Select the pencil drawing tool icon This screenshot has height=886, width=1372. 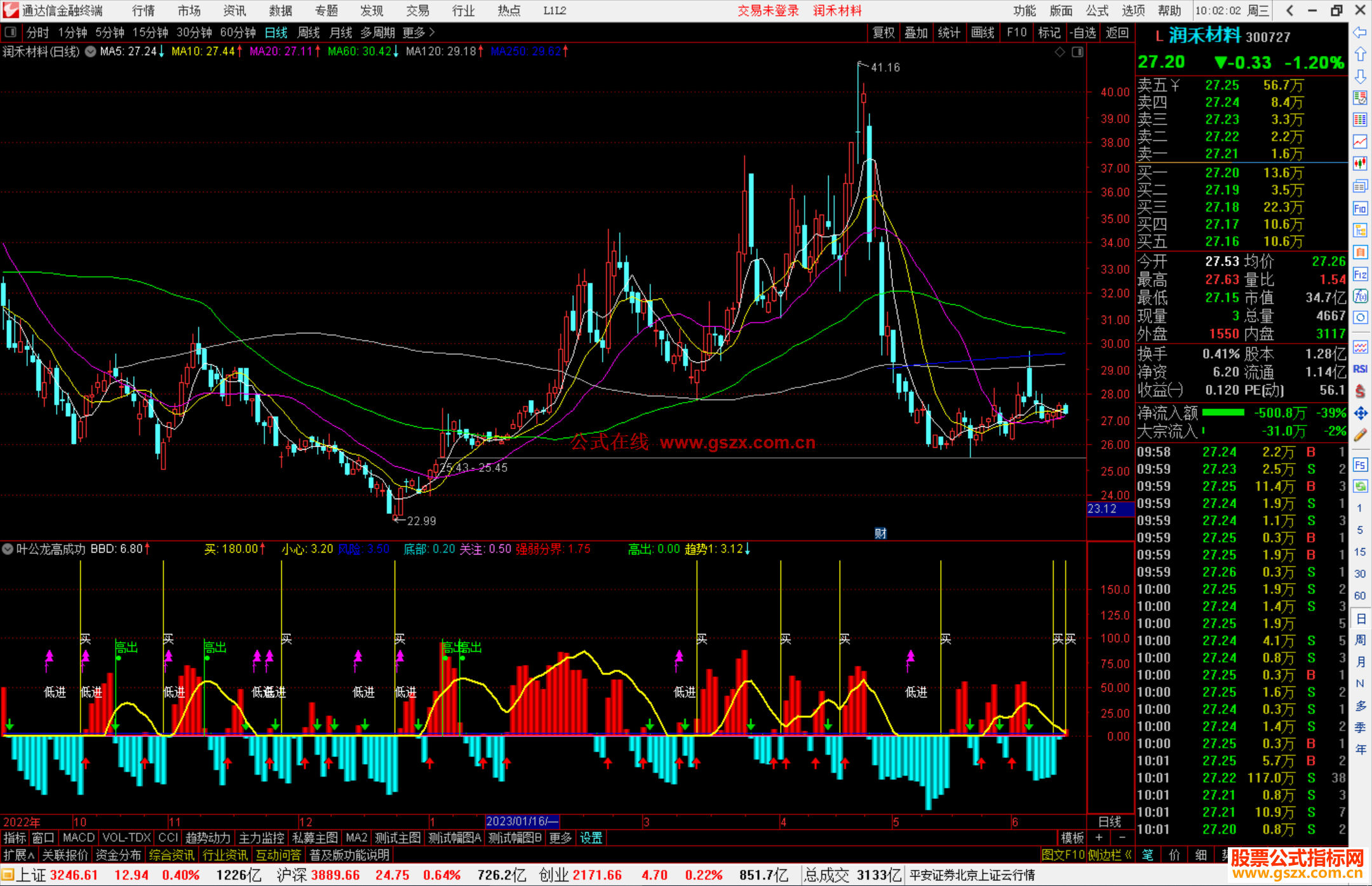click(1360, 435)
